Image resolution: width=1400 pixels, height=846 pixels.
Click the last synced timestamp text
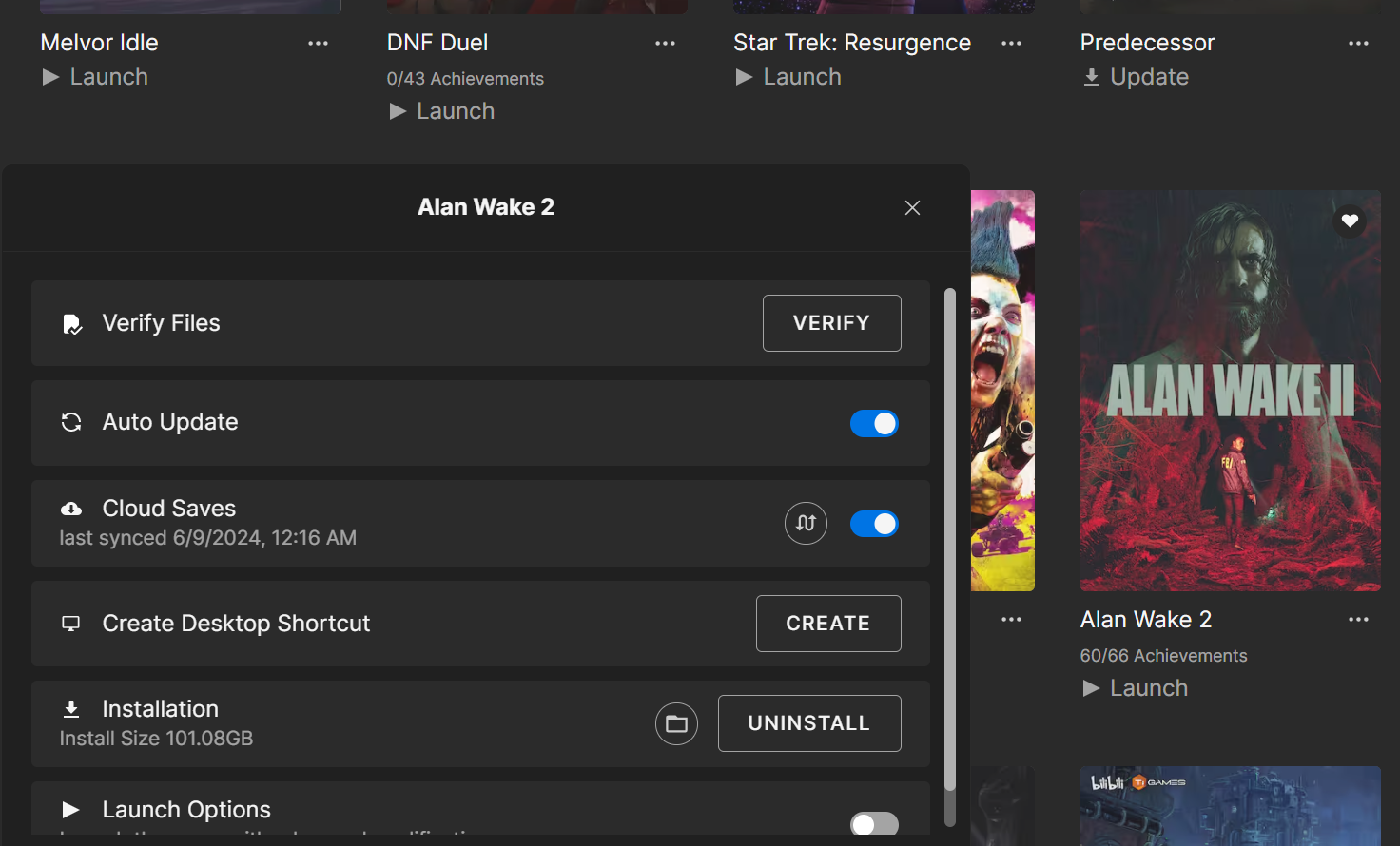pos(208,538)
